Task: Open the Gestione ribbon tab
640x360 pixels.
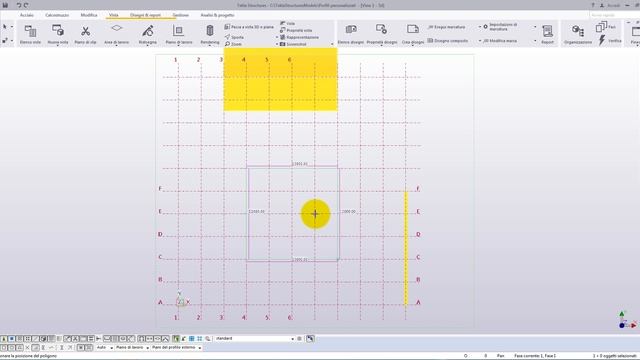Action: click(180, 15)
